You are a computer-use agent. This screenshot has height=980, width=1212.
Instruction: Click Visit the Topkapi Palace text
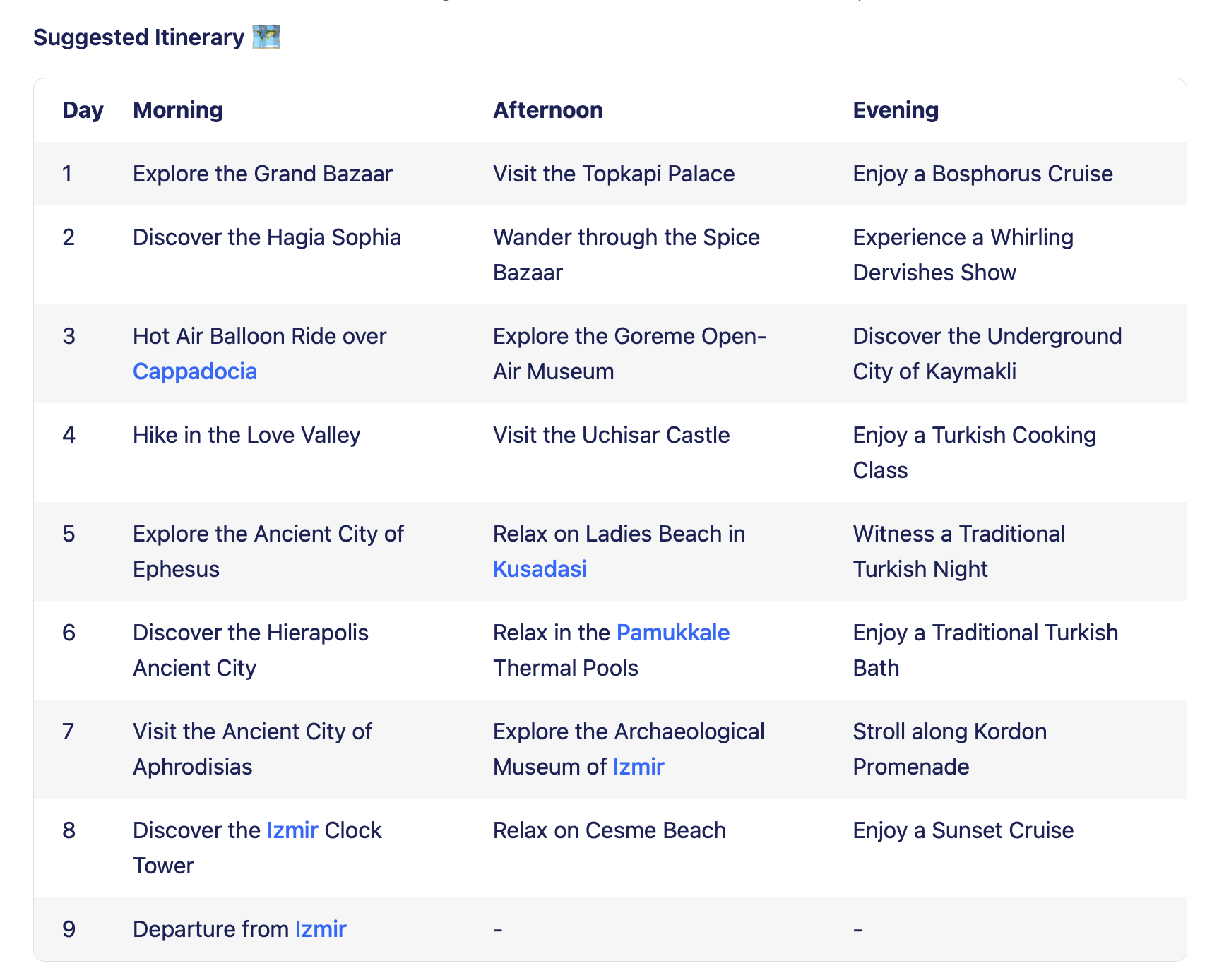[x=613, y=174]
